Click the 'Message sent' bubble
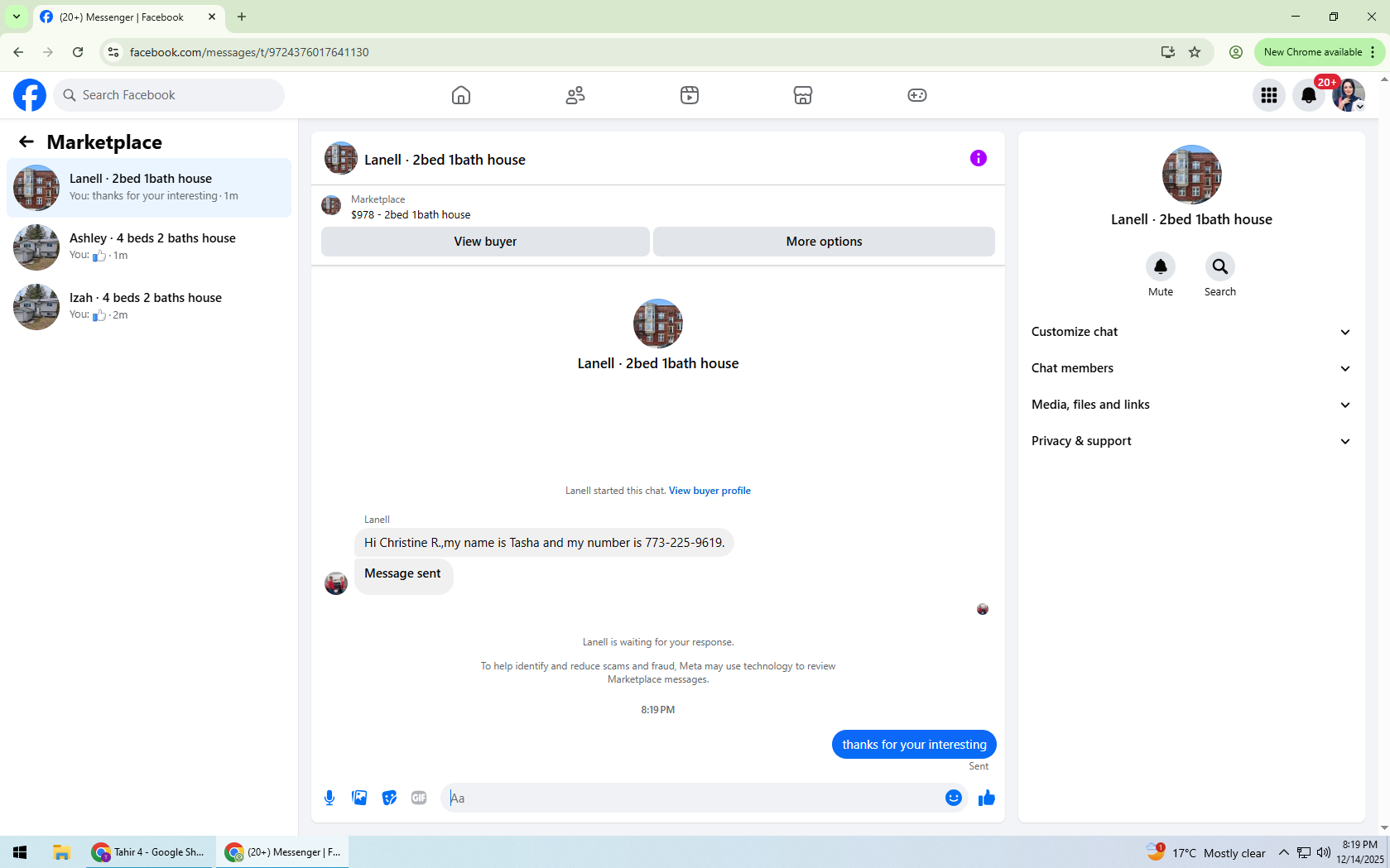 coord(403,575)
